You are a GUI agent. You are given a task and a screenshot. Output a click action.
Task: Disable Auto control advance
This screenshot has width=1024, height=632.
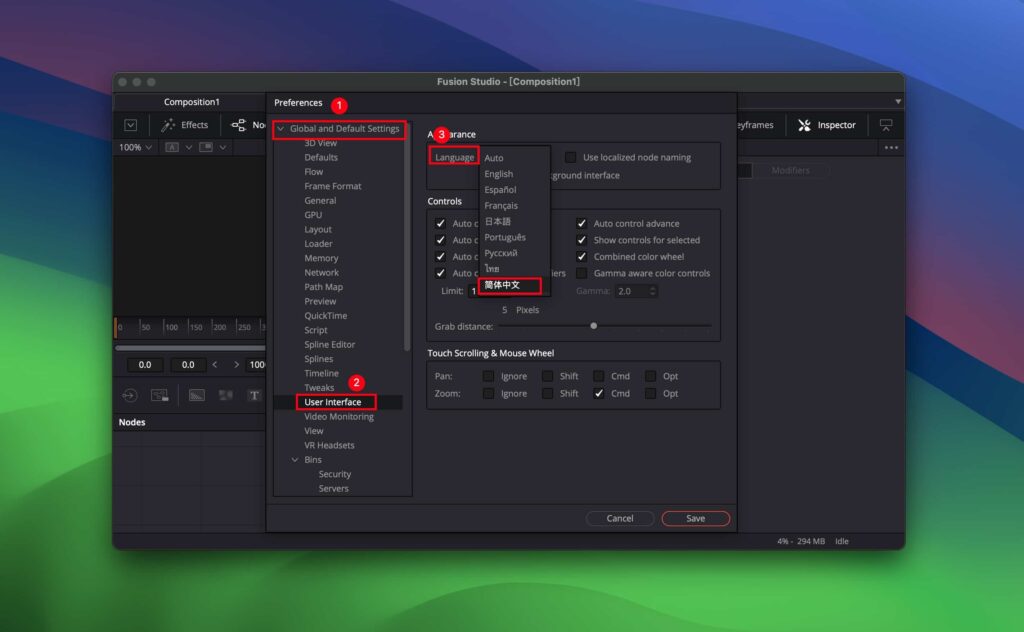(x=584, y=223)
